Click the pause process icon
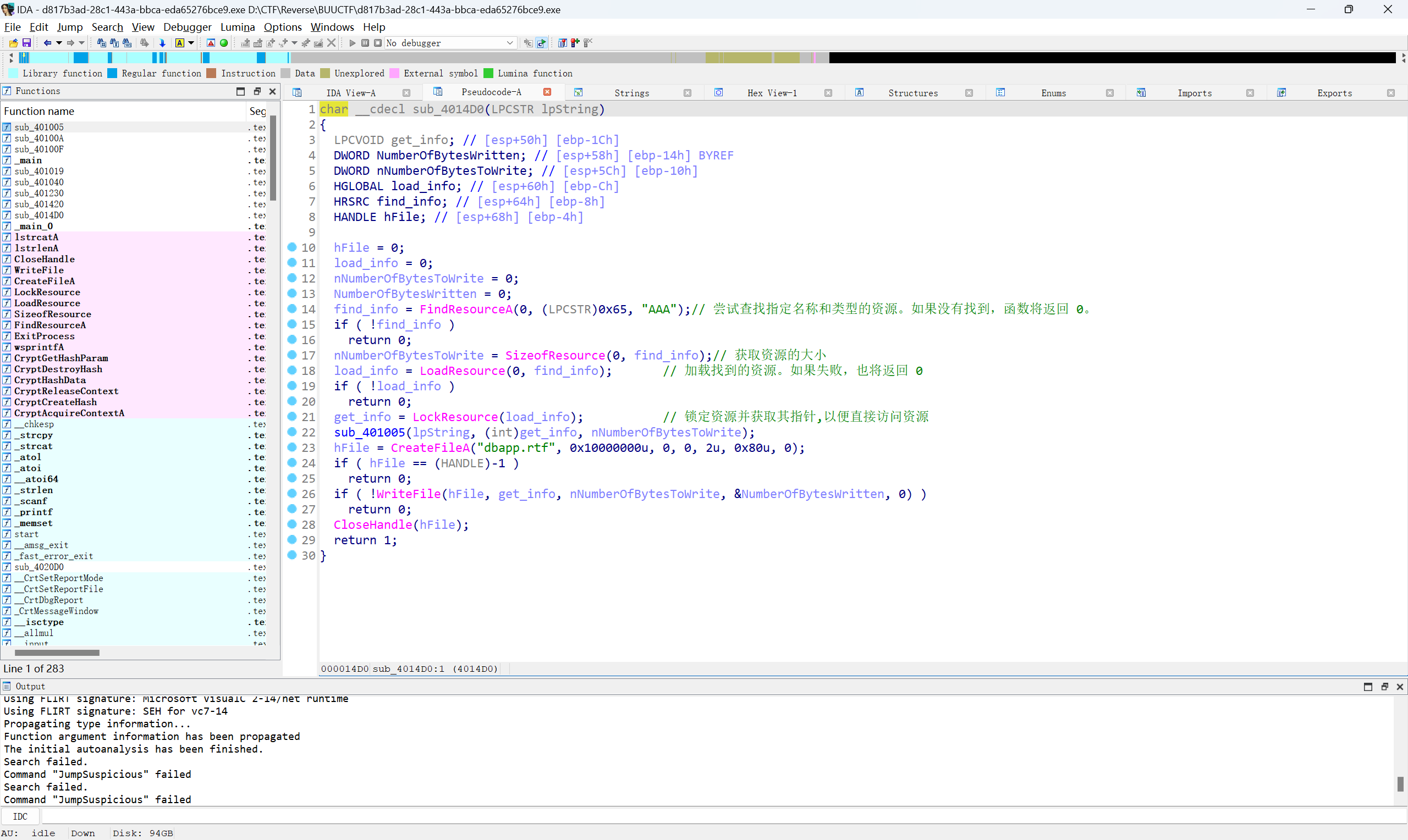1408x840 pixels. coord(365,43)
